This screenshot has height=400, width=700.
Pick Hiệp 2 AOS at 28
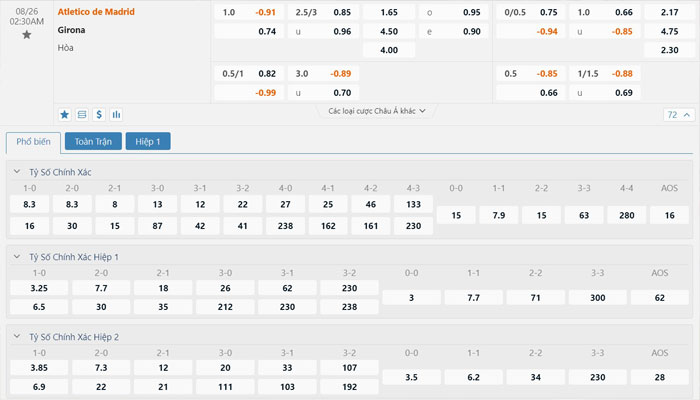[660, 377]
